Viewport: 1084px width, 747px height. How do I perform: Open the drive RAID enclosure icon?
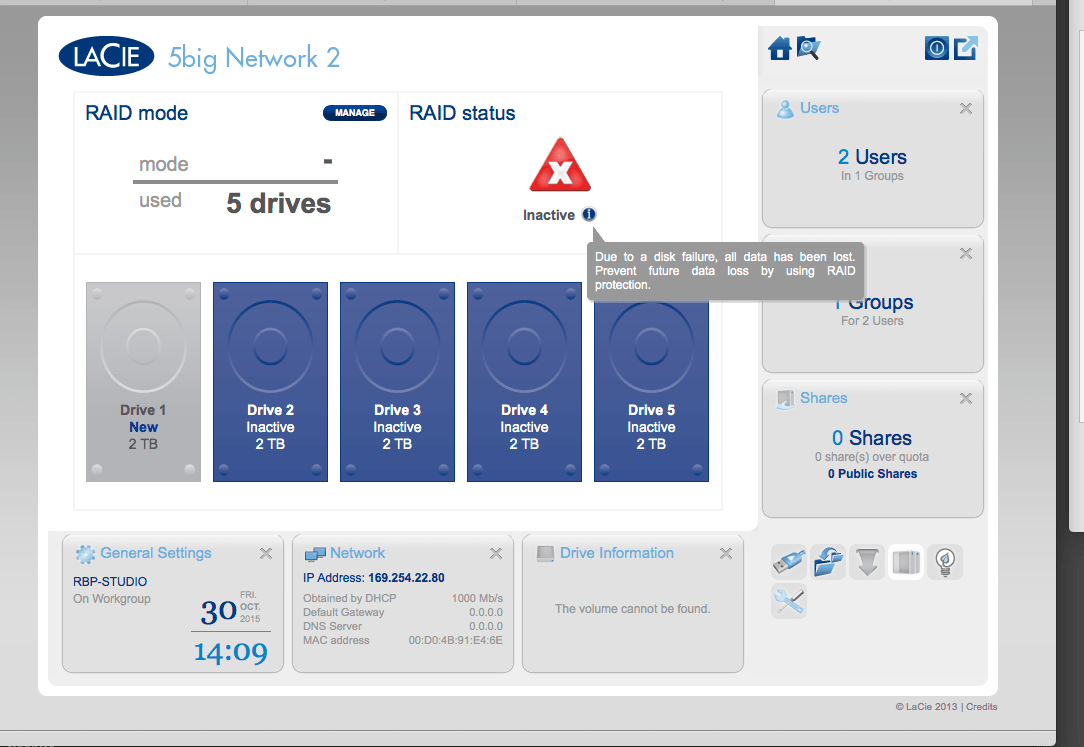(906, 561)
